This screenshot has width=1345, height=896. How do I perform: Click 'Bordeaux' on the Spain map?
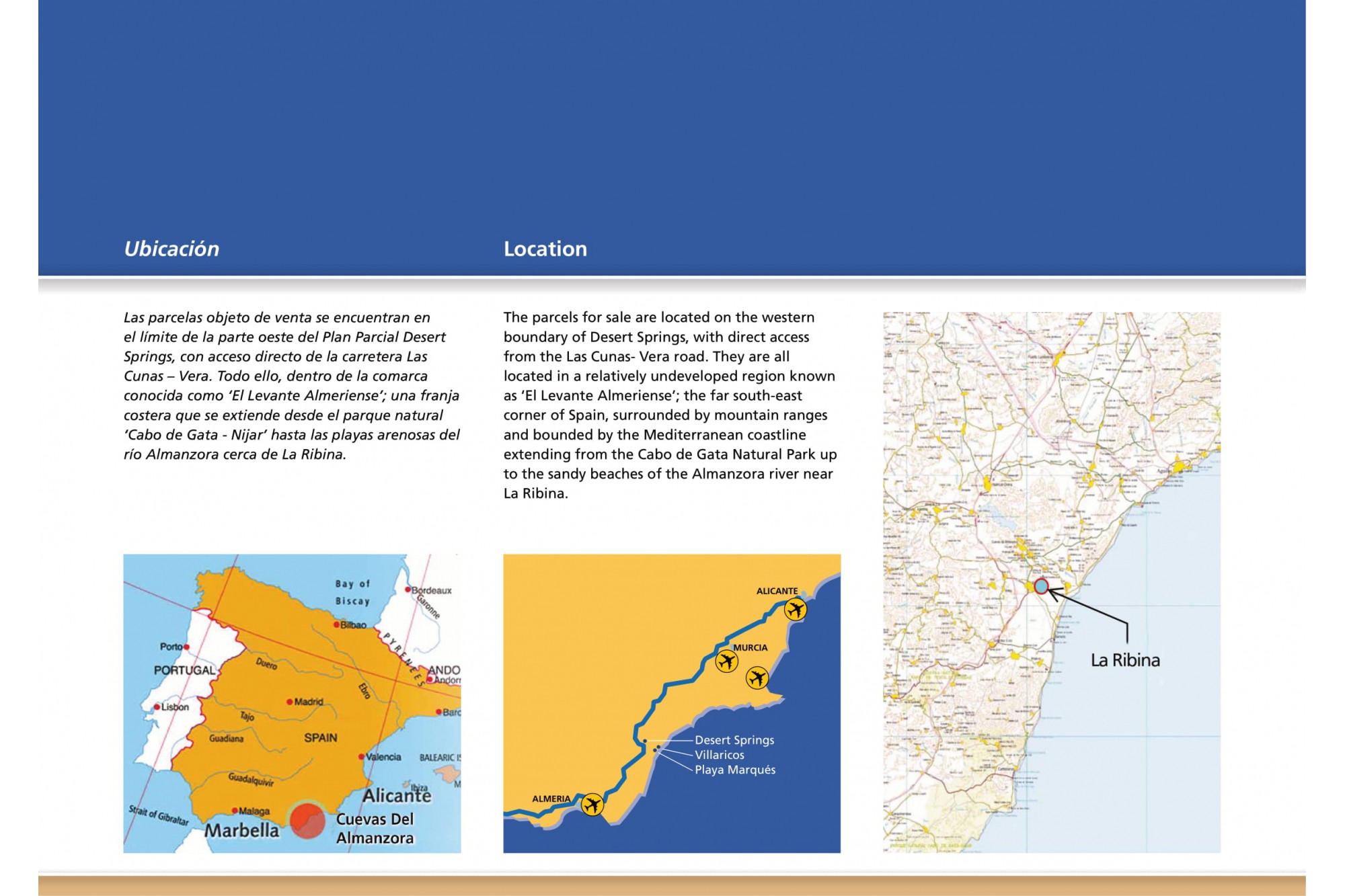click(431, 590)
